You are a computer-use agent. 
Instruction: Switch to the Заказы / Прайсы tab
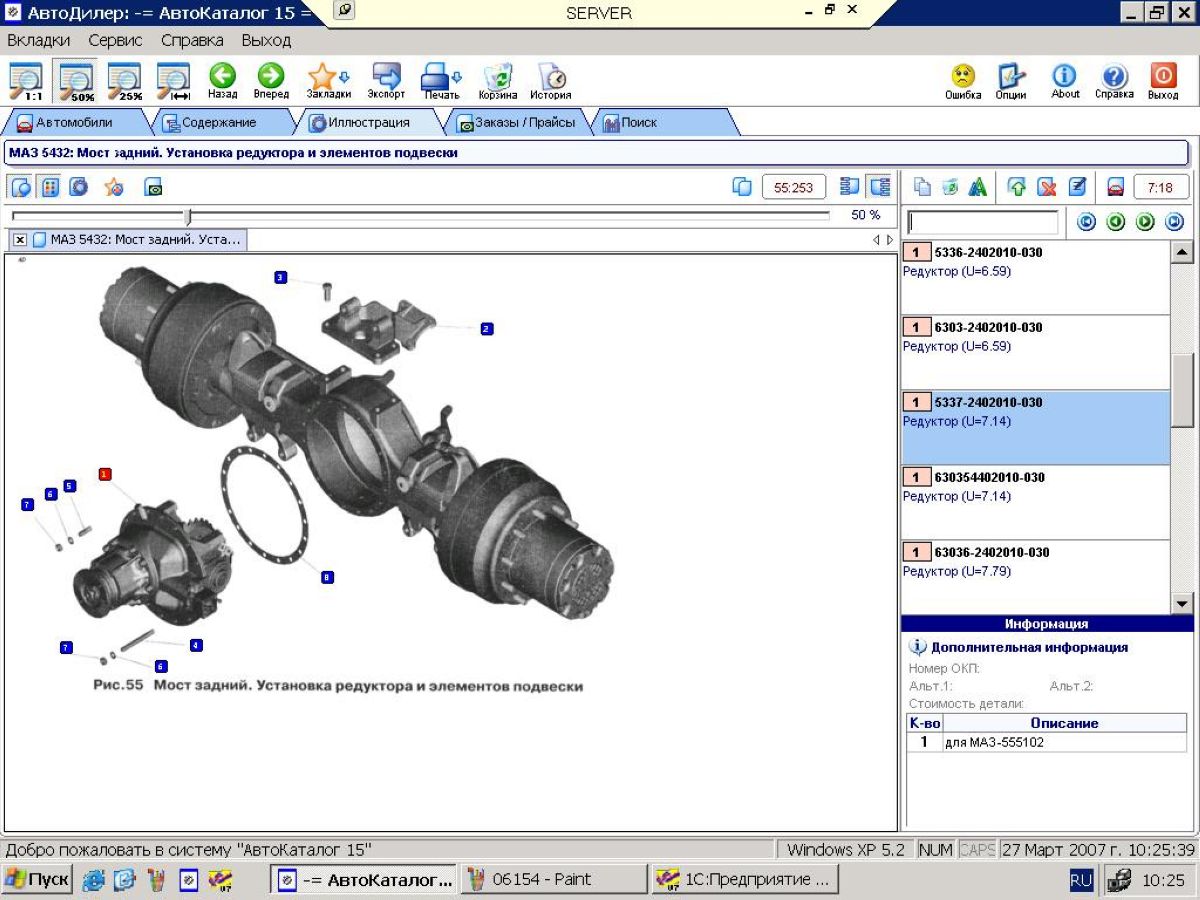tap(516, 123)
